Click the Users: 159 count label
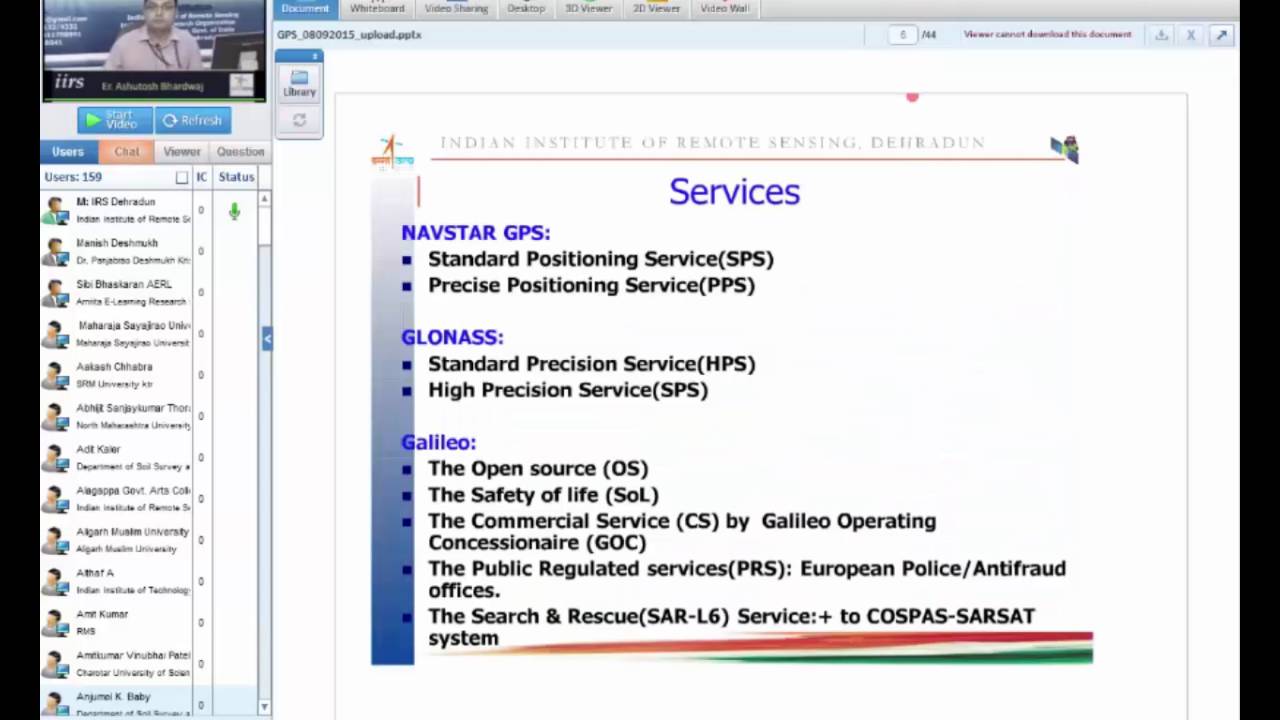The image size is (1280, 720). [x=73, y=177]
